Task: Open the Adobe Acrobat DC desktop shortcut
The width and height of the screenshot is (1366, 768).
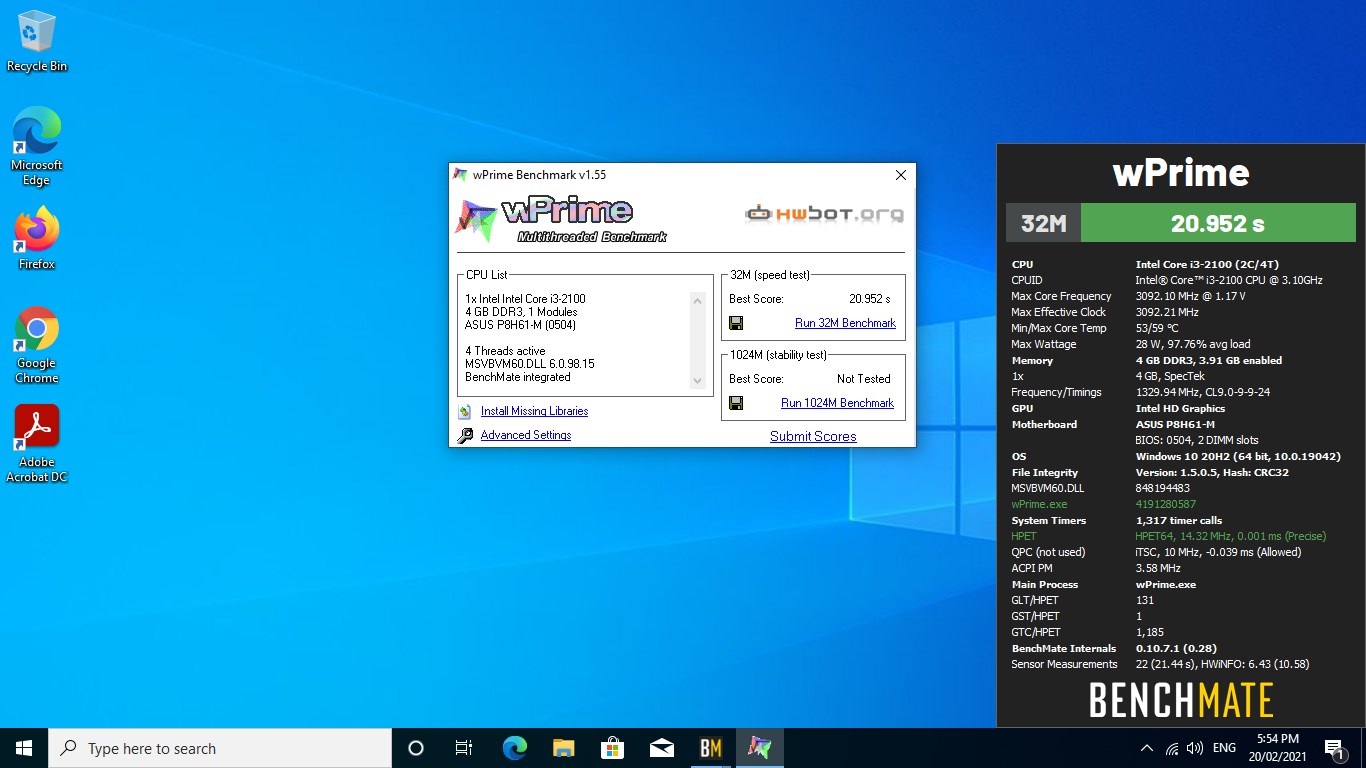Action: (37, 443)
